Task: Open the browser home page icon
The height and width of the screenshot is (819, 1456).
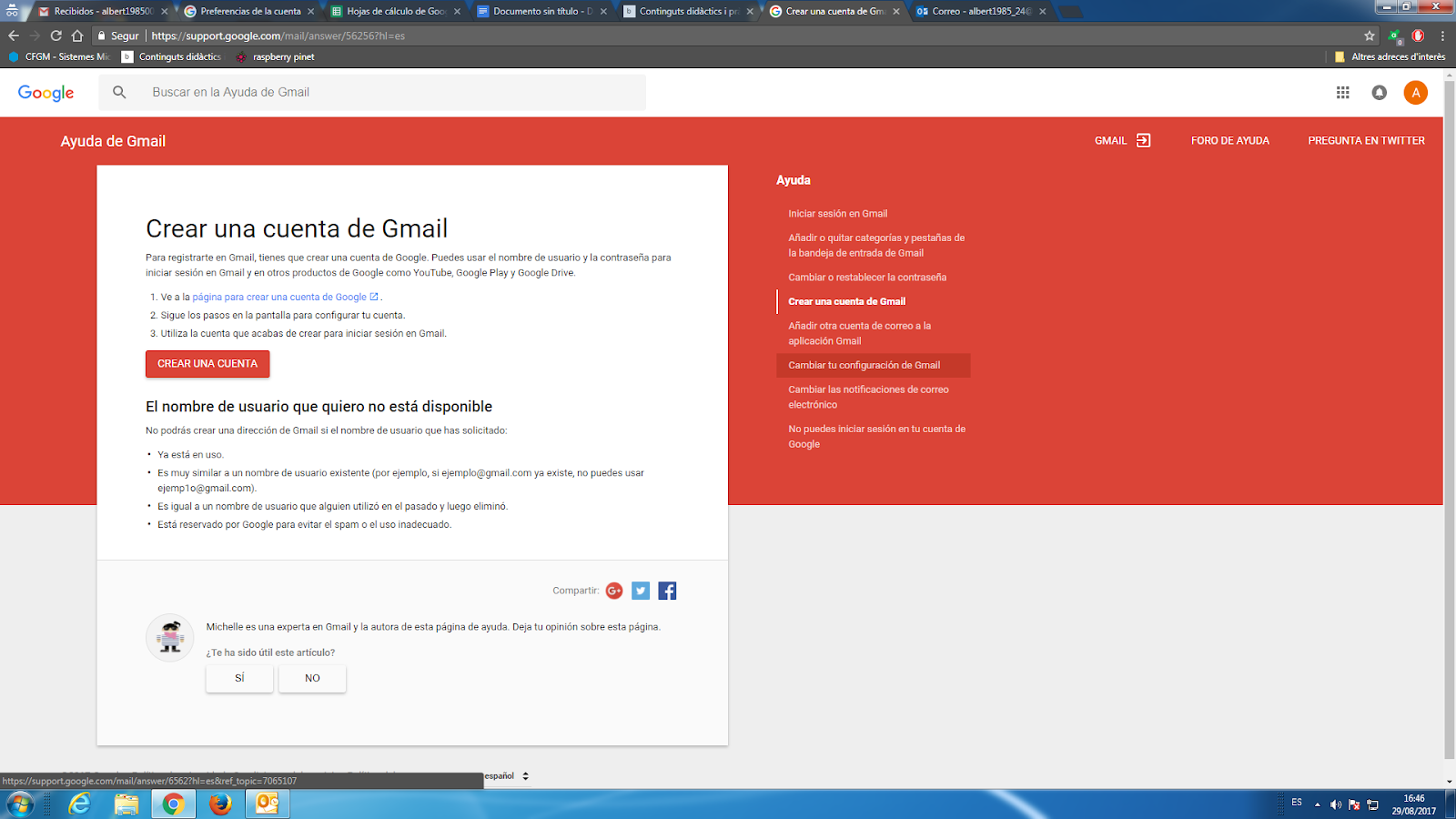Action: (77, 35)
